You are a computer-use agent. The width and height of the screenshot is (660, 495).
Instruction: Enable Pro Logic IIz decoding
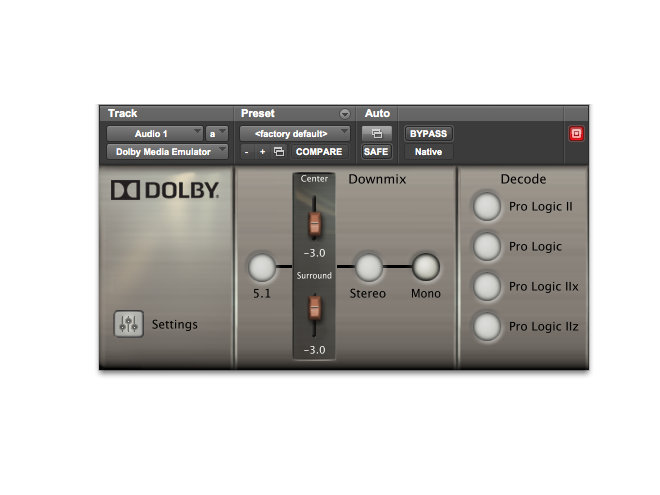point(487,327)
